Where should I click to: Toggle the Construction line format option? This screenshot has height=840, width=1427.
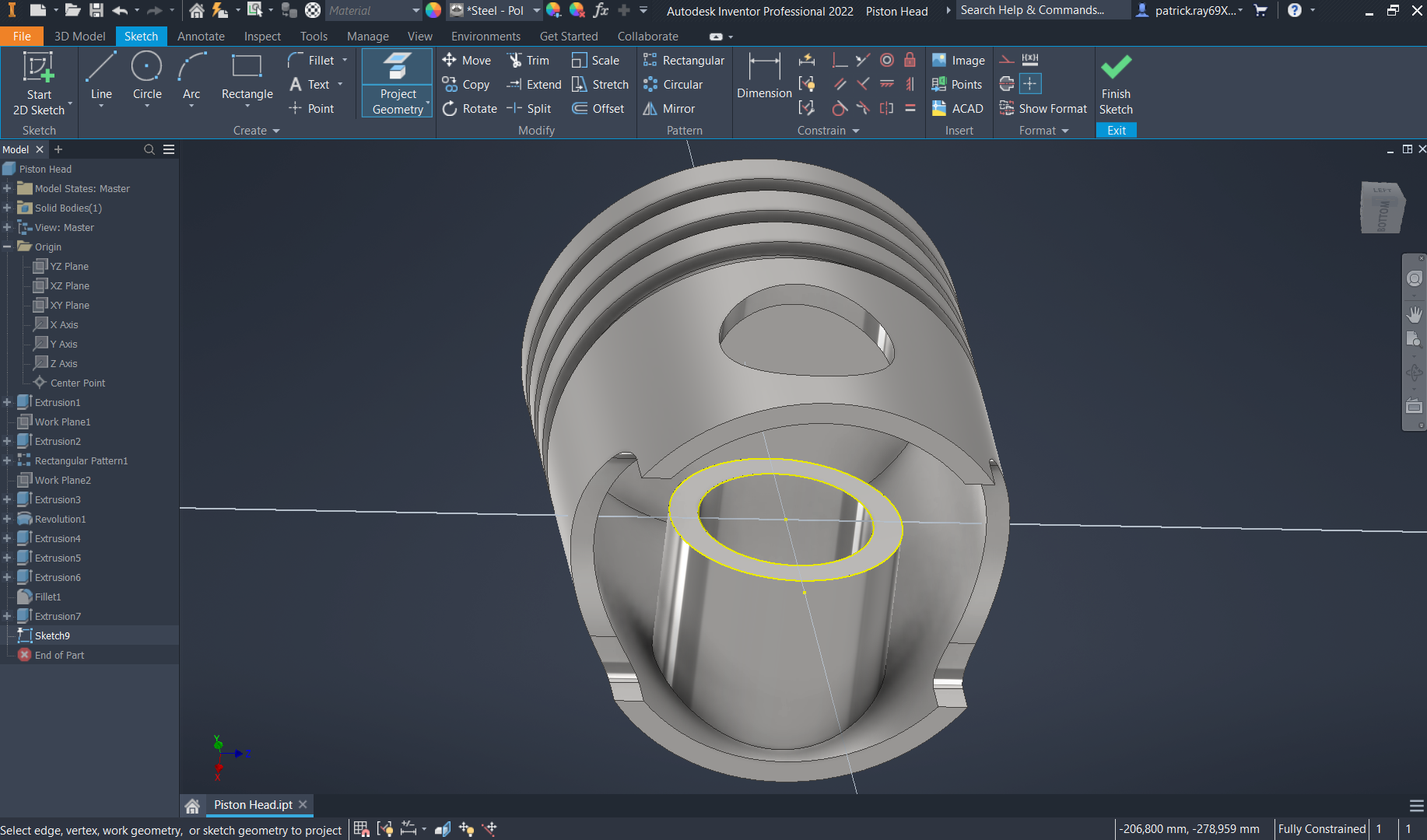(1007, 59)
